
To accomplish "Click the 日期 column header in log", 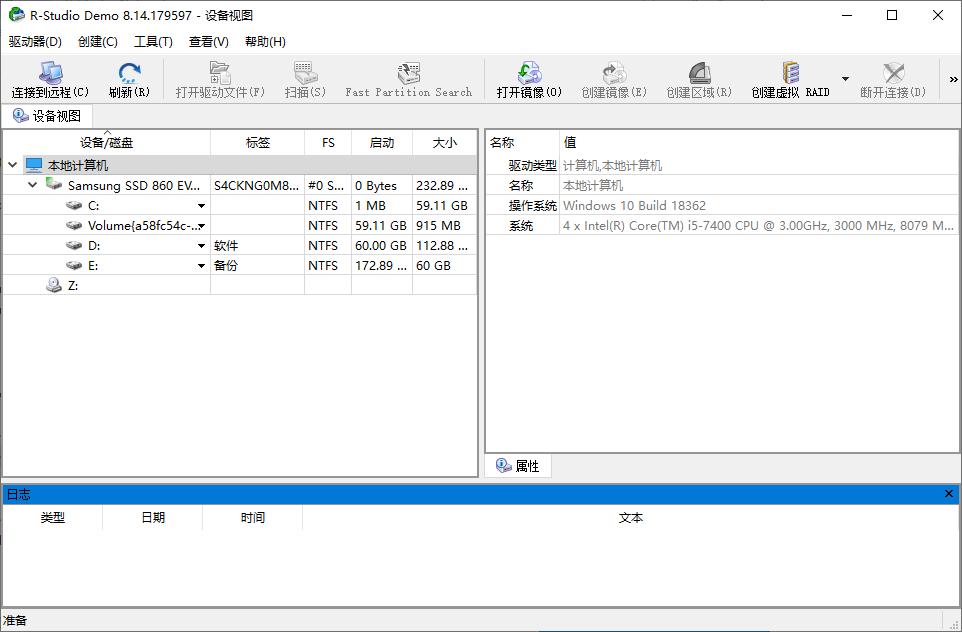I will pos(153,517).
